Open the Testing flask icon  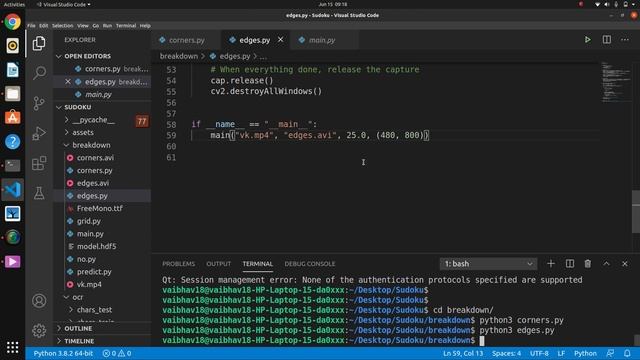pyautogui.click(x=39, y=193)
